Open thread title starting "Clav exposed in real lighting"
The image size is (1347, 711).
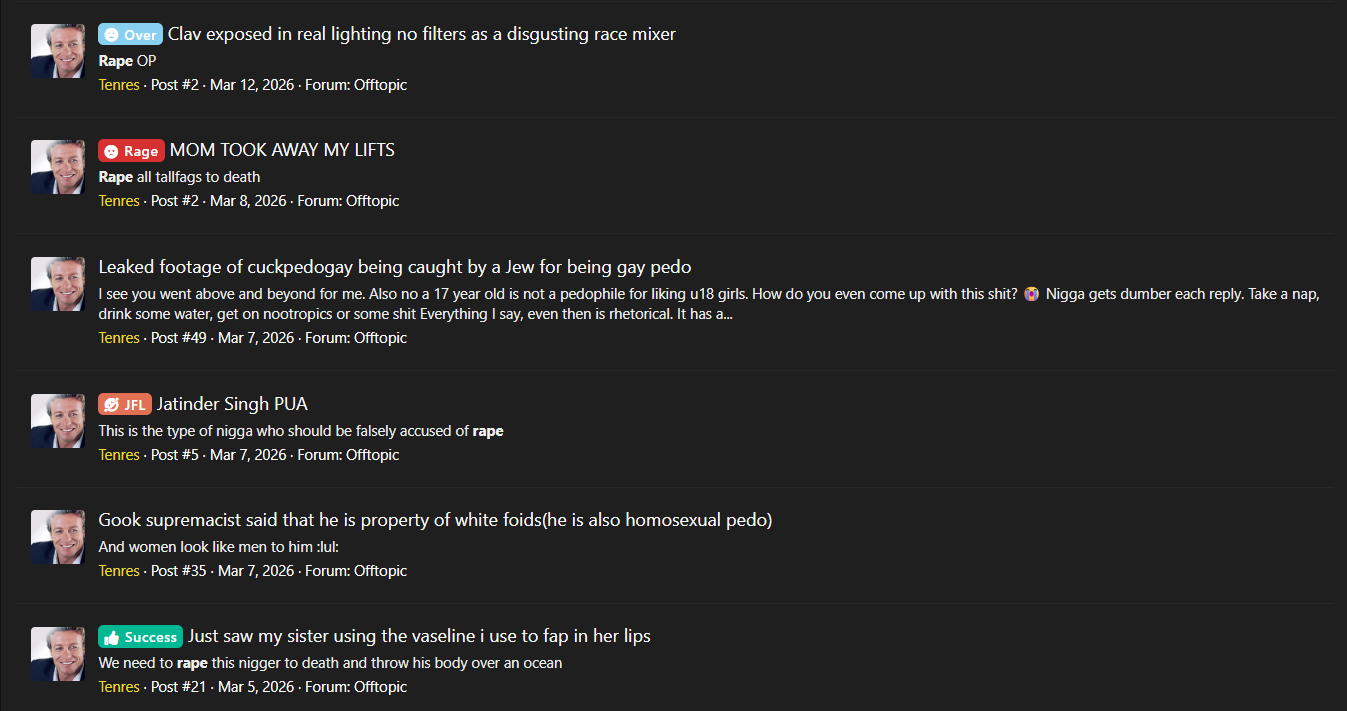421,34
